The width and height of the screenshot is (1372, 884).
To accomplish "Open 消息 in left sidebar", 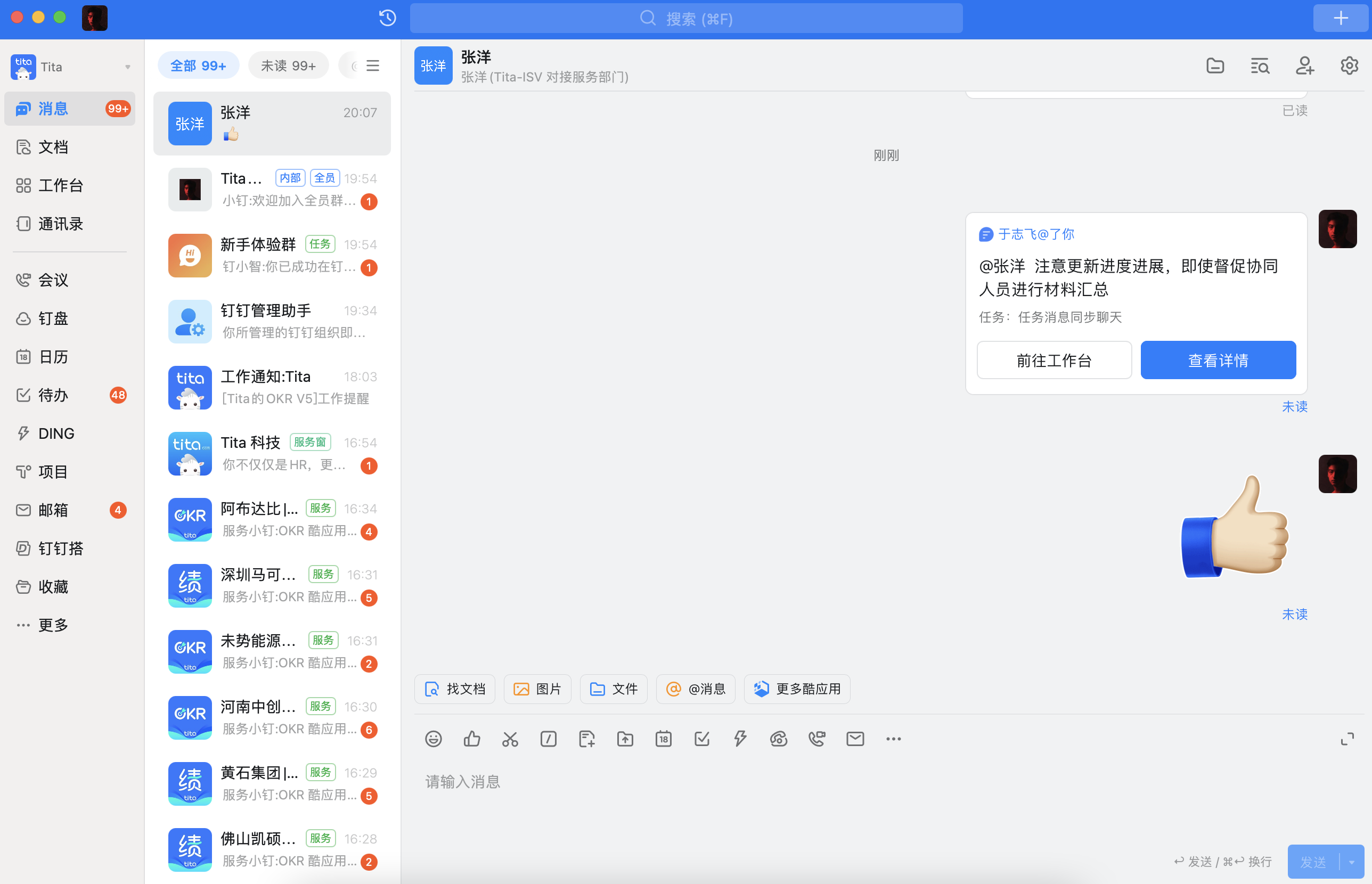I will click(x=70, y=109).
